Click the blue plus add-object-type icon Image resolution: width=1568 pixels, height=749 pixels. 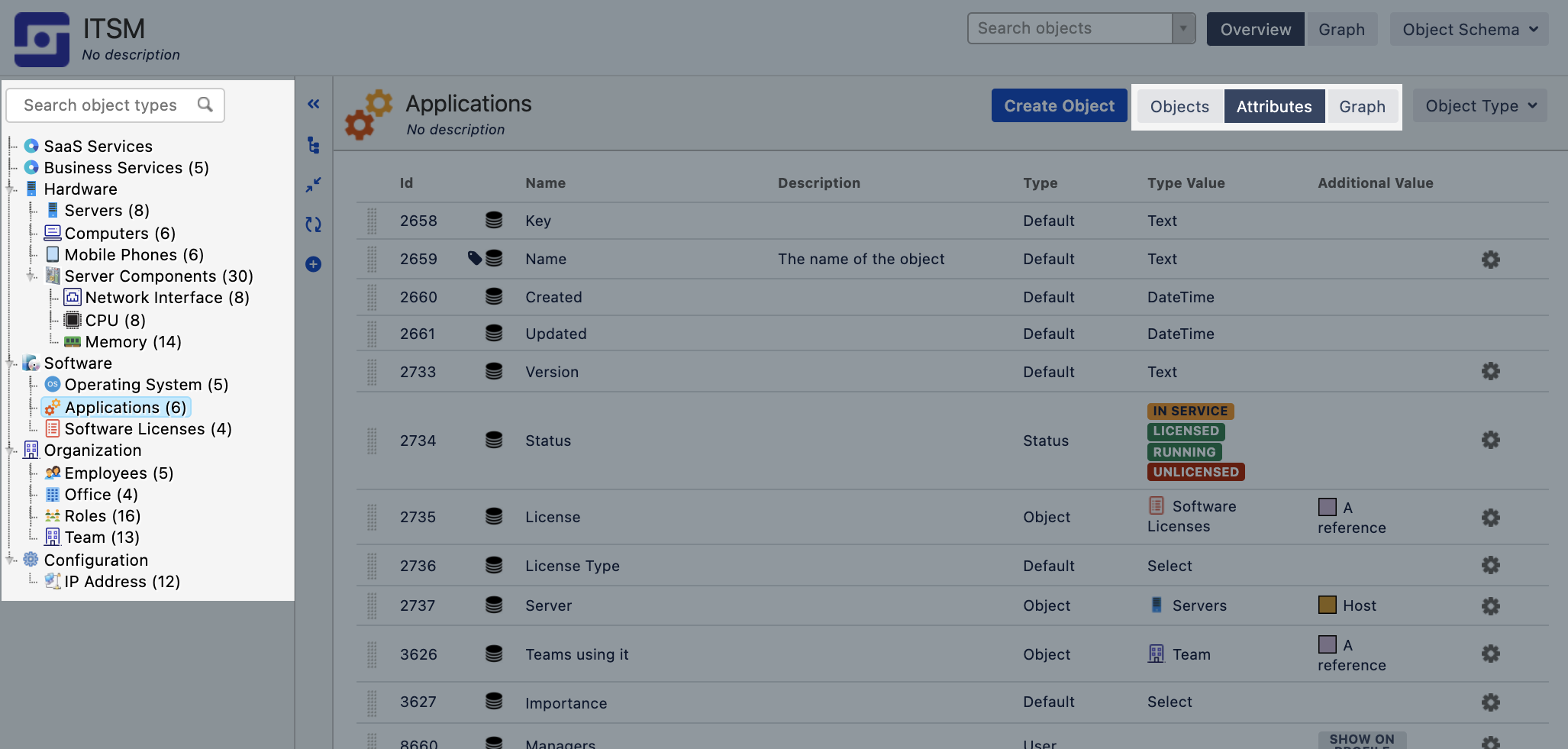point(313,264)
